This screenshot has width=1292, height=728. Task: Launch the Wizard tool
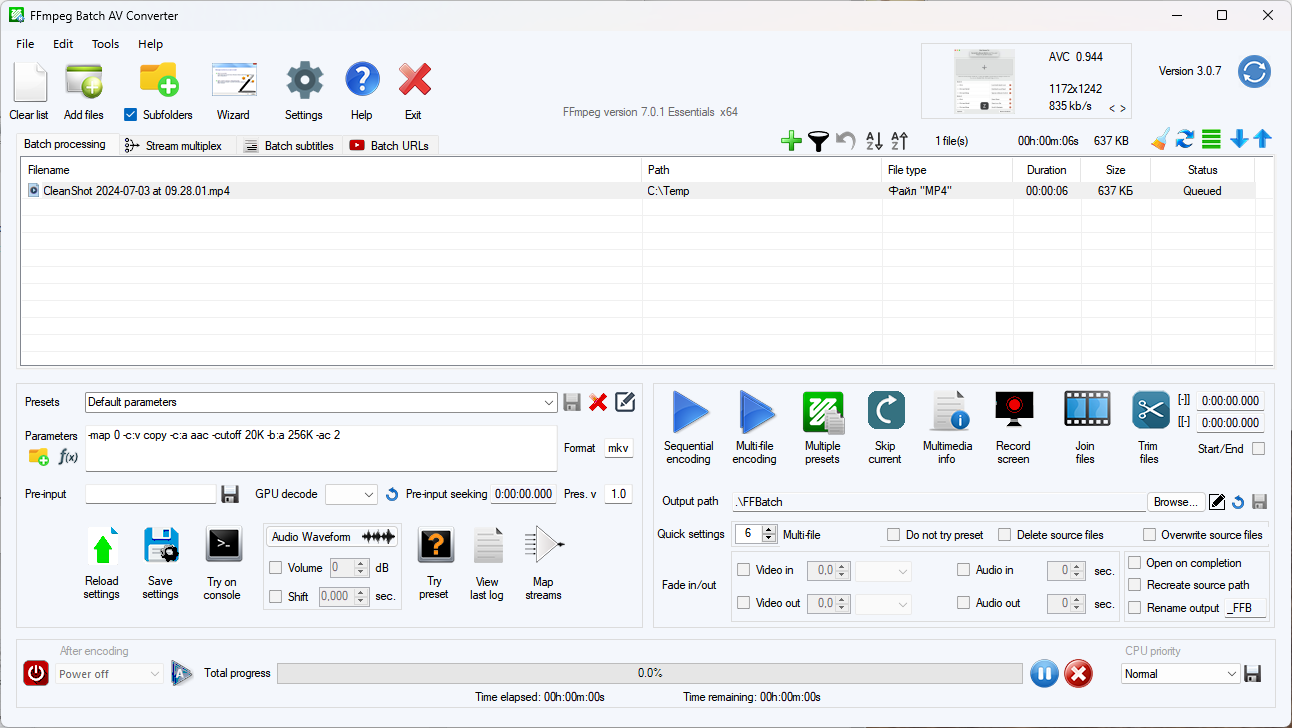[x=234, y=81]
